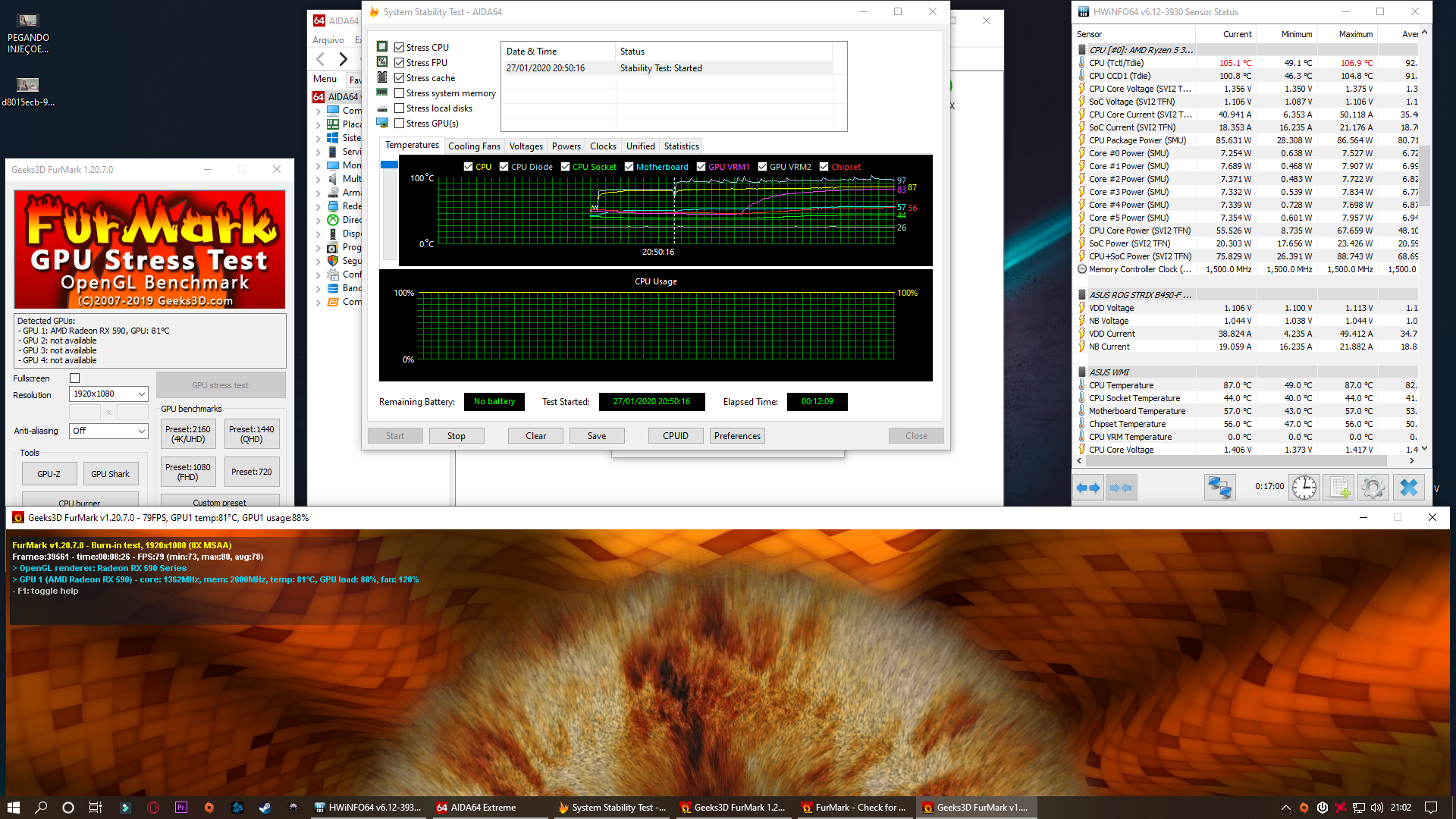Open Task View in taskbar
The image size is (1456, 819).
pyautogui.click(x=96, y=808)
